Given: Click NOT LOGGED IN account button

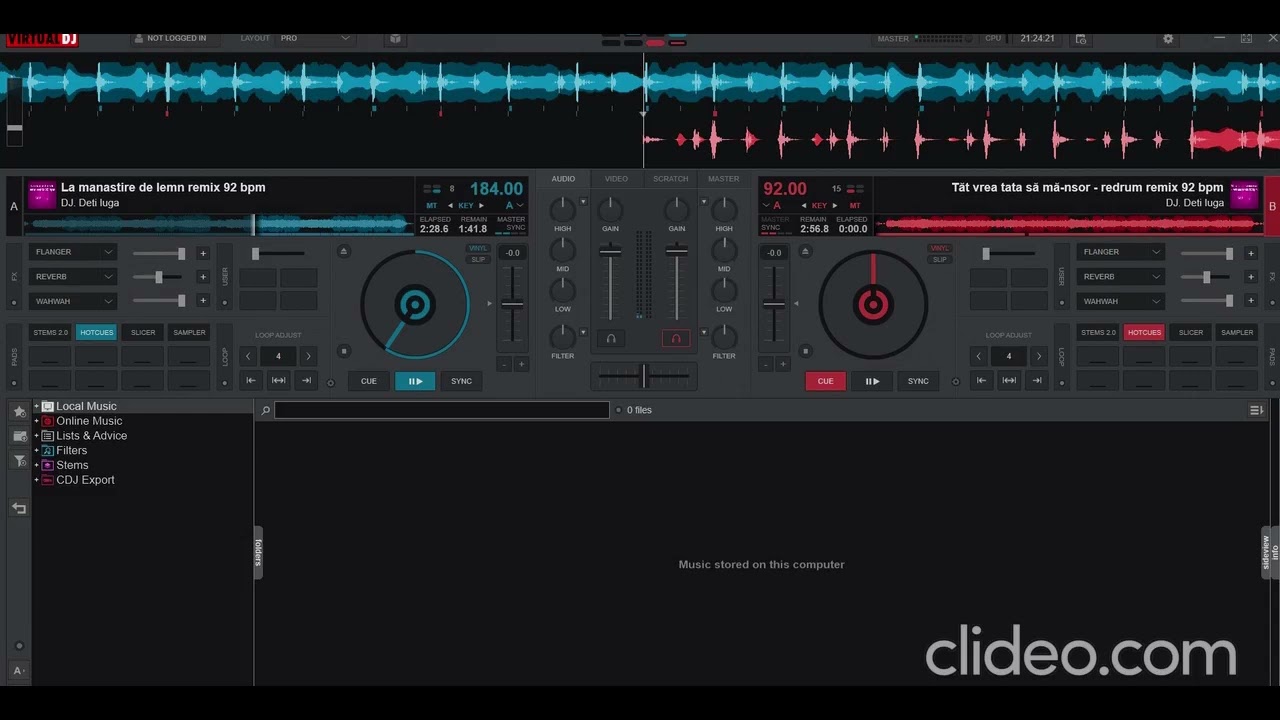Looking at the screenshot, I should point(170,38).
